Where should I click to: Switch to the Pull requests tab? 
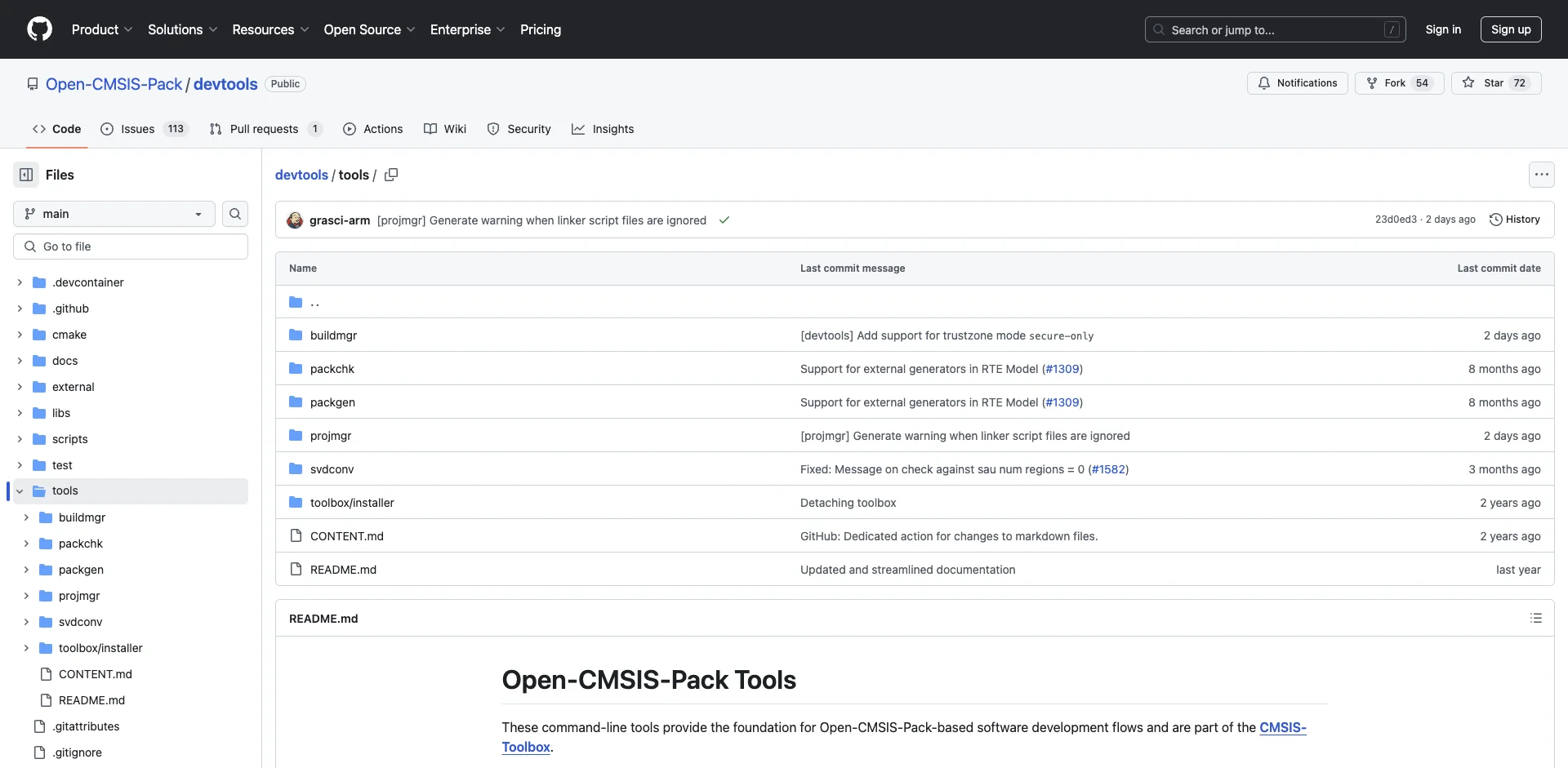(x=266, y=129)
